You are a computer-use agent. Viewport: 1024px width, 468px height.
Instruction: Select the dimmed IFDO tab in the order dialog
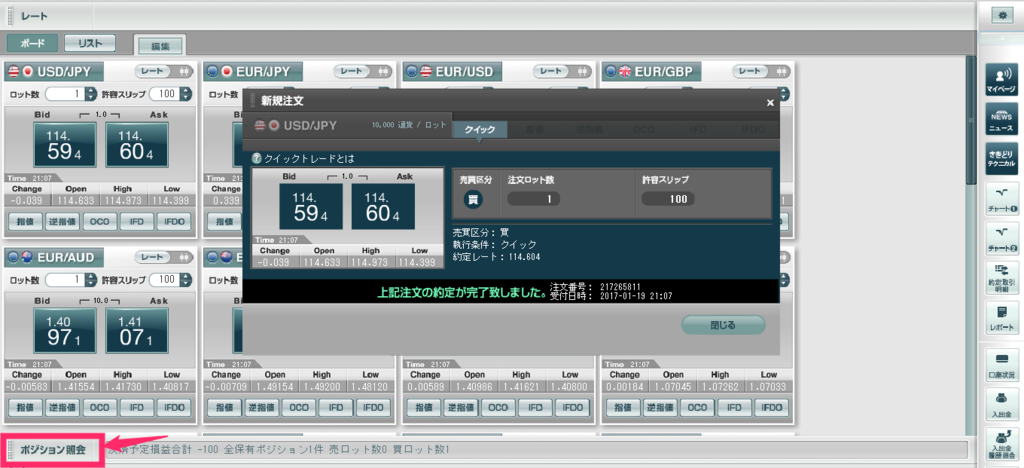[x=753, y=129]
